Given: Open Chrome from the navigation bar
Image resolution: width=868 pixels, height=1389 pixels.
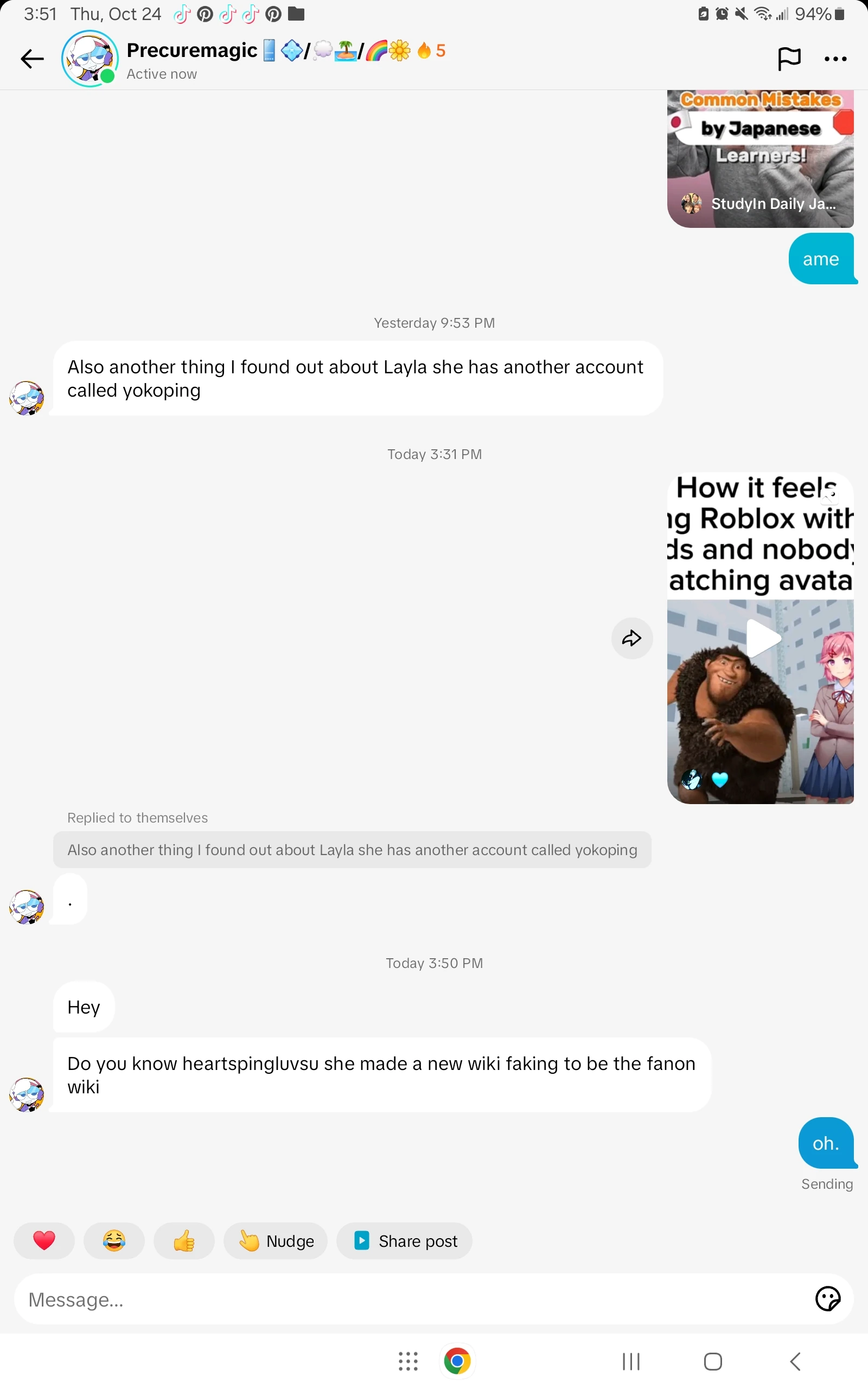Looking at the screenshot, I should pos(457,1361).
